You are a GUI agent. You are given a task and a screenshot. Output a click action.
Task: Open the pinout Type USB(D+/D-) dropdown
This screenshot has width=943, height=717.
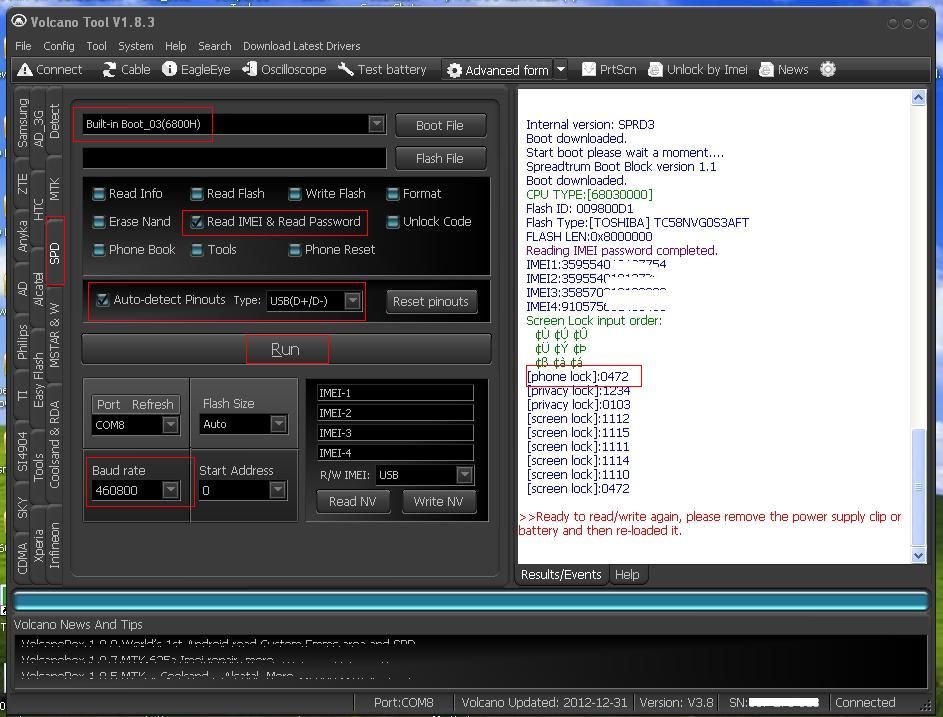(x=352, y=301)
